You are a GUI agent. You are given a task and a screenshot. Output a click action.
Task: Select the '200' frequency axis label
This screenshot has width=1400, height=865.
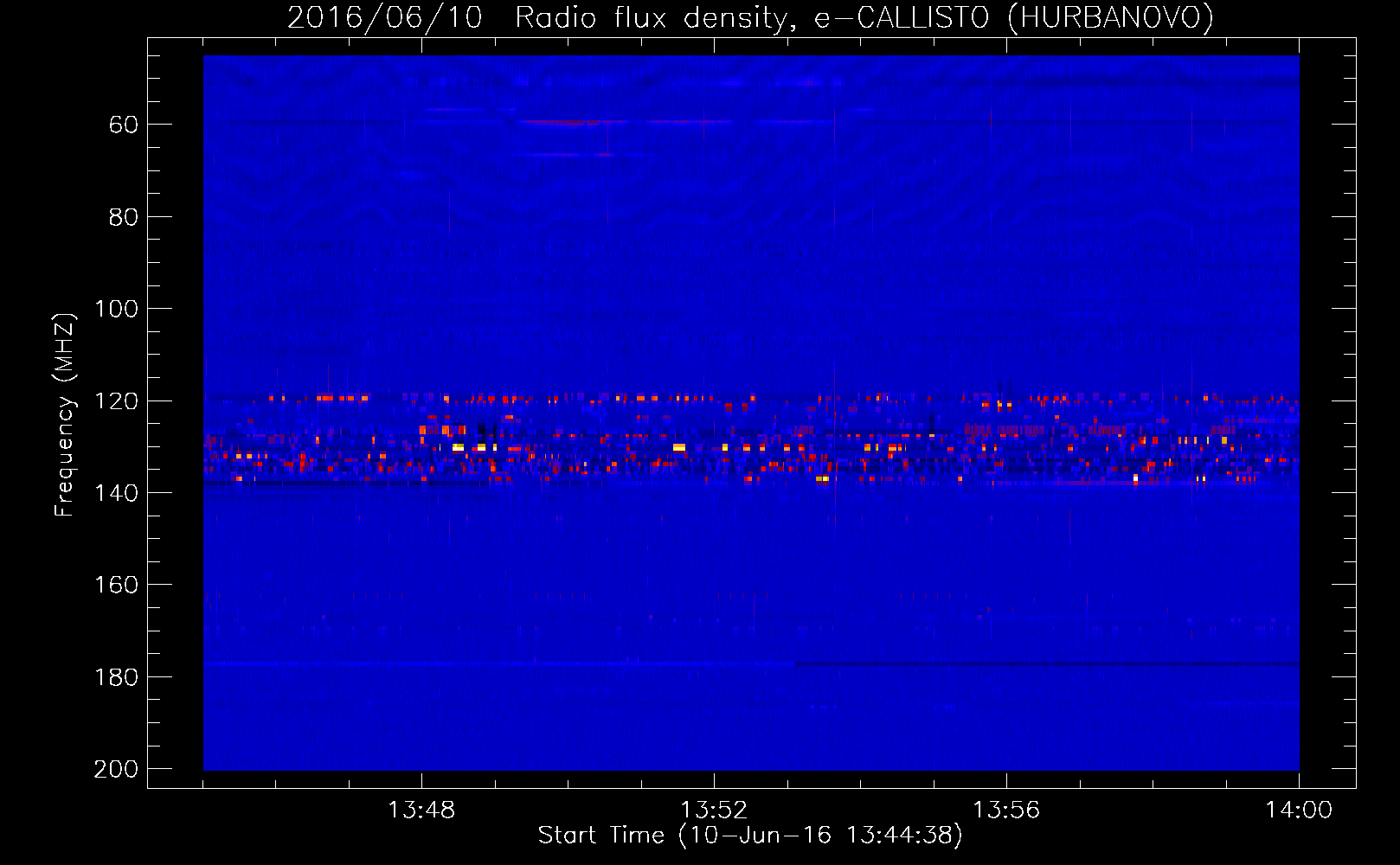click(x=116, y=769)
